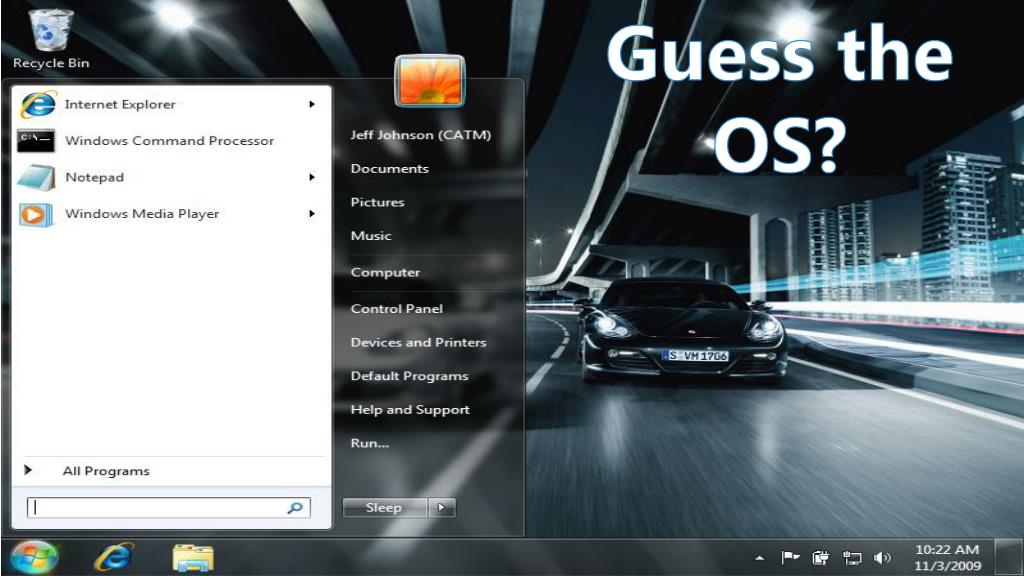Open Action Center flag icon
The height and width of the screenshot is (576, 1024).
pos(790,557)
